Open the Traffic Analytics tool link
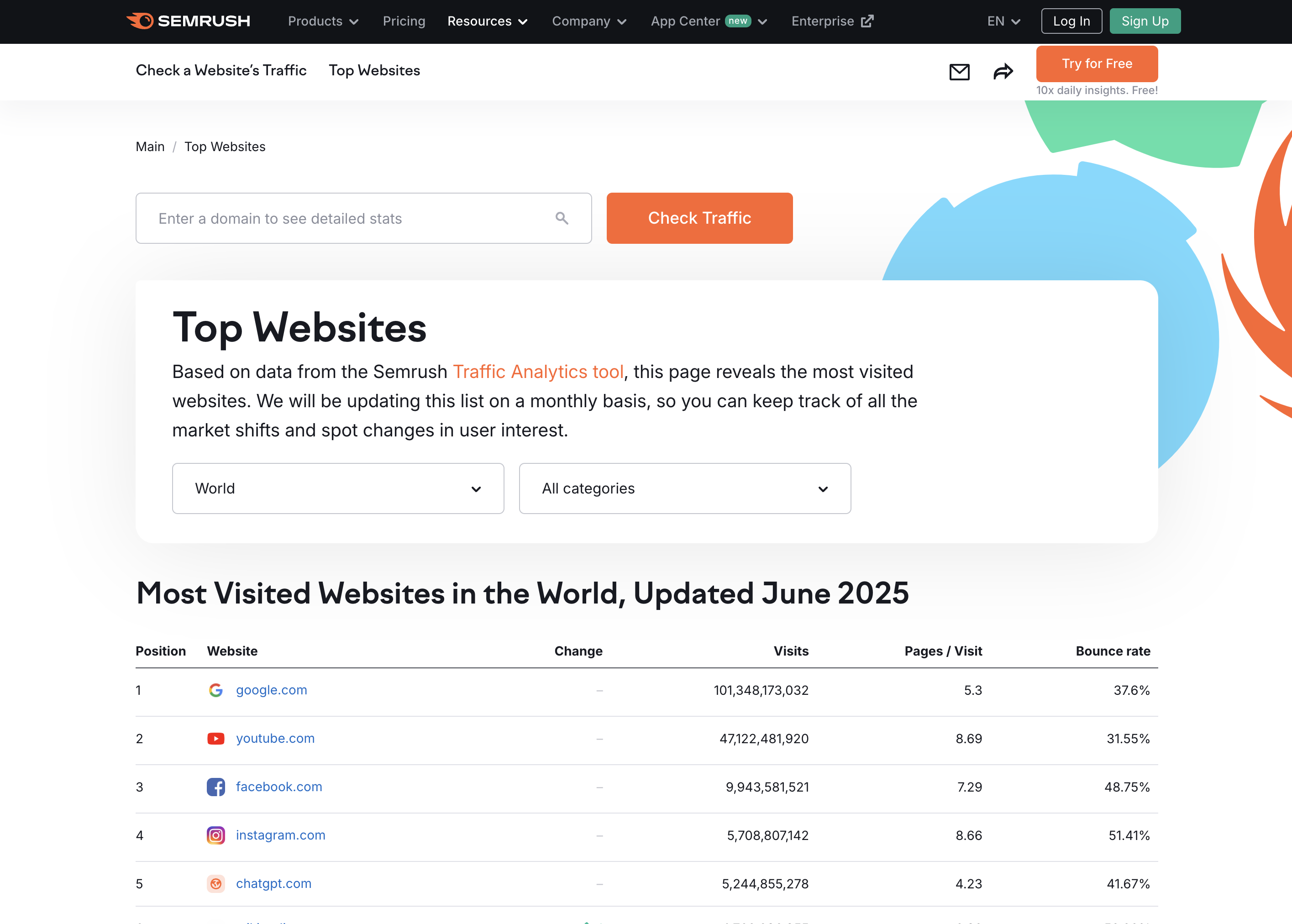Viewport: 1292px width, 924px height. point(538,372)
